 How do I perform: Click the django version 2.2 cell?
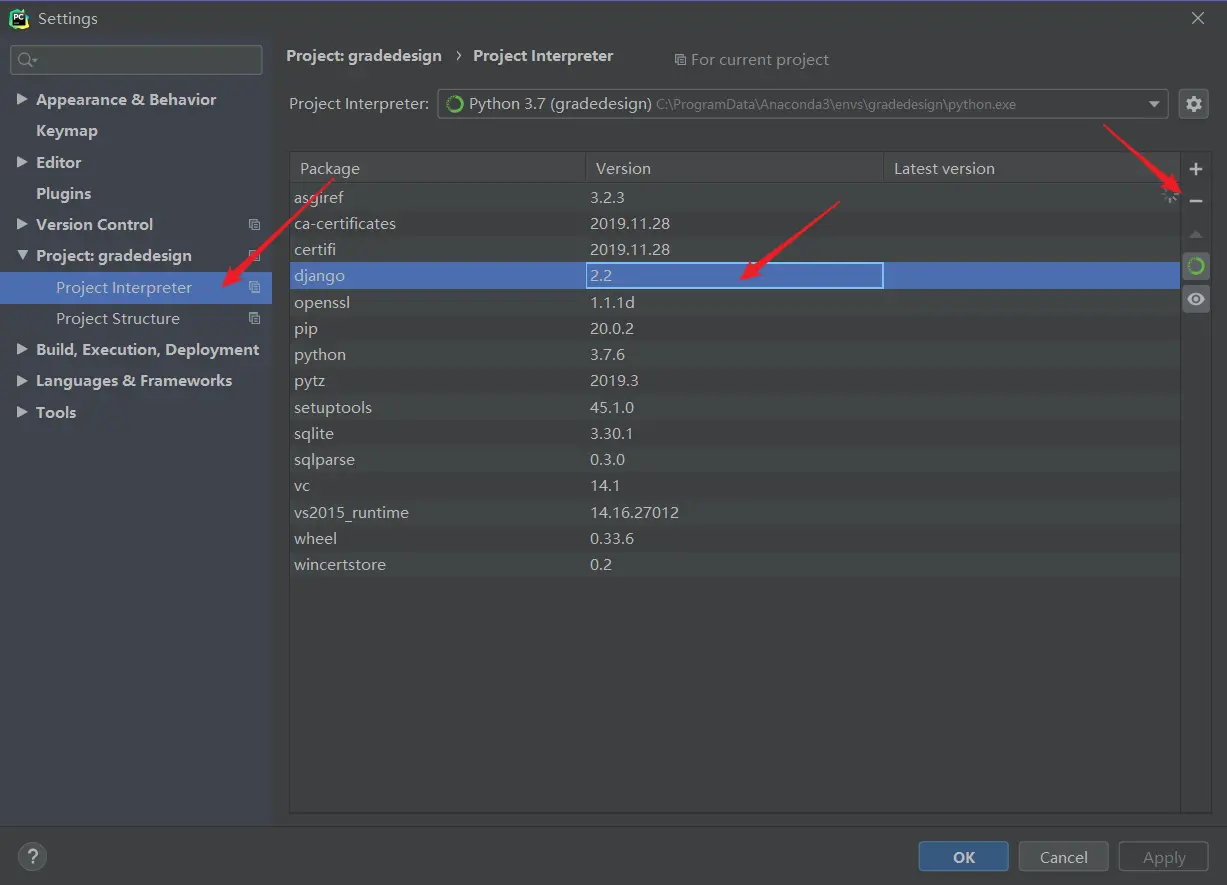(734, 275)
